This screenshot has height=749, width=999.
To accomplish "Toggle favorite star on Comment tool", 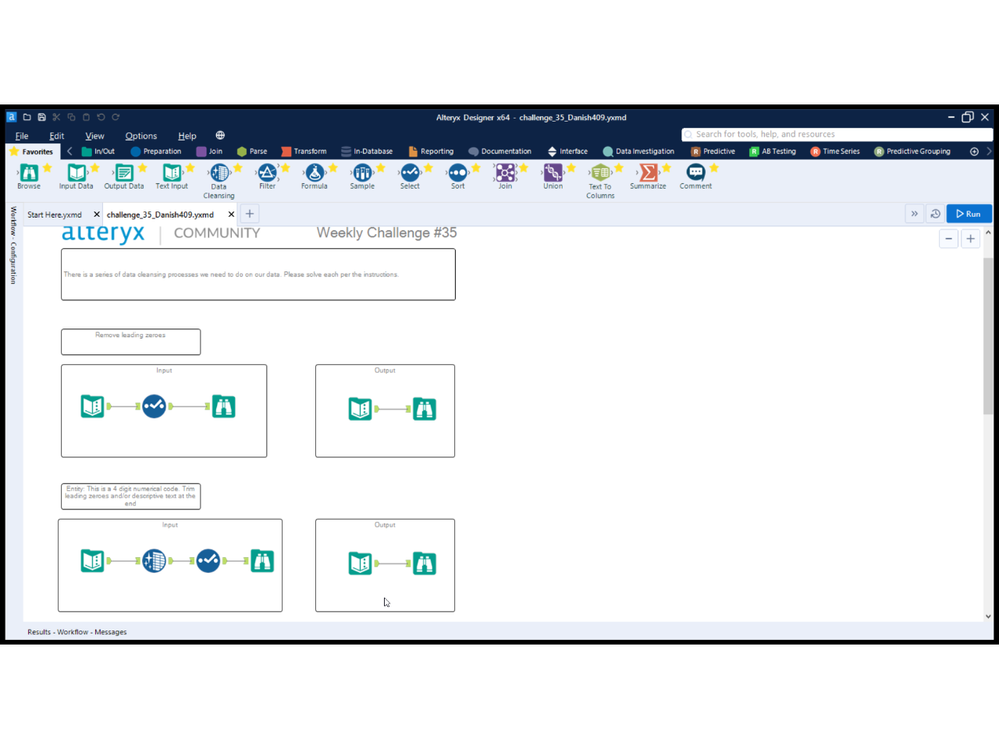I will (714, 168).
